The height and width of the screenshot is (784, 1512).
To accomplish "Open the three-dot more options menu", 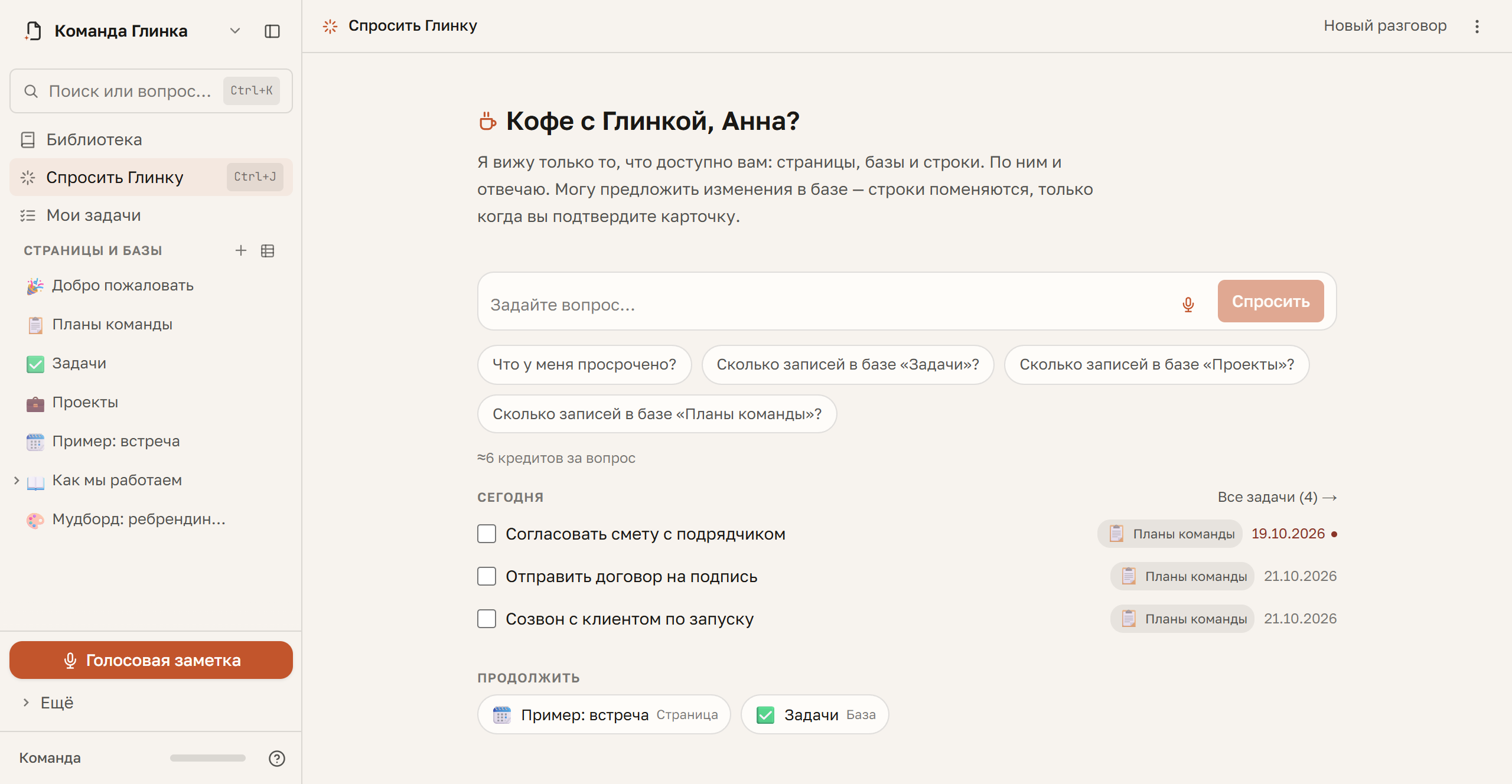I will [1477, 26].
